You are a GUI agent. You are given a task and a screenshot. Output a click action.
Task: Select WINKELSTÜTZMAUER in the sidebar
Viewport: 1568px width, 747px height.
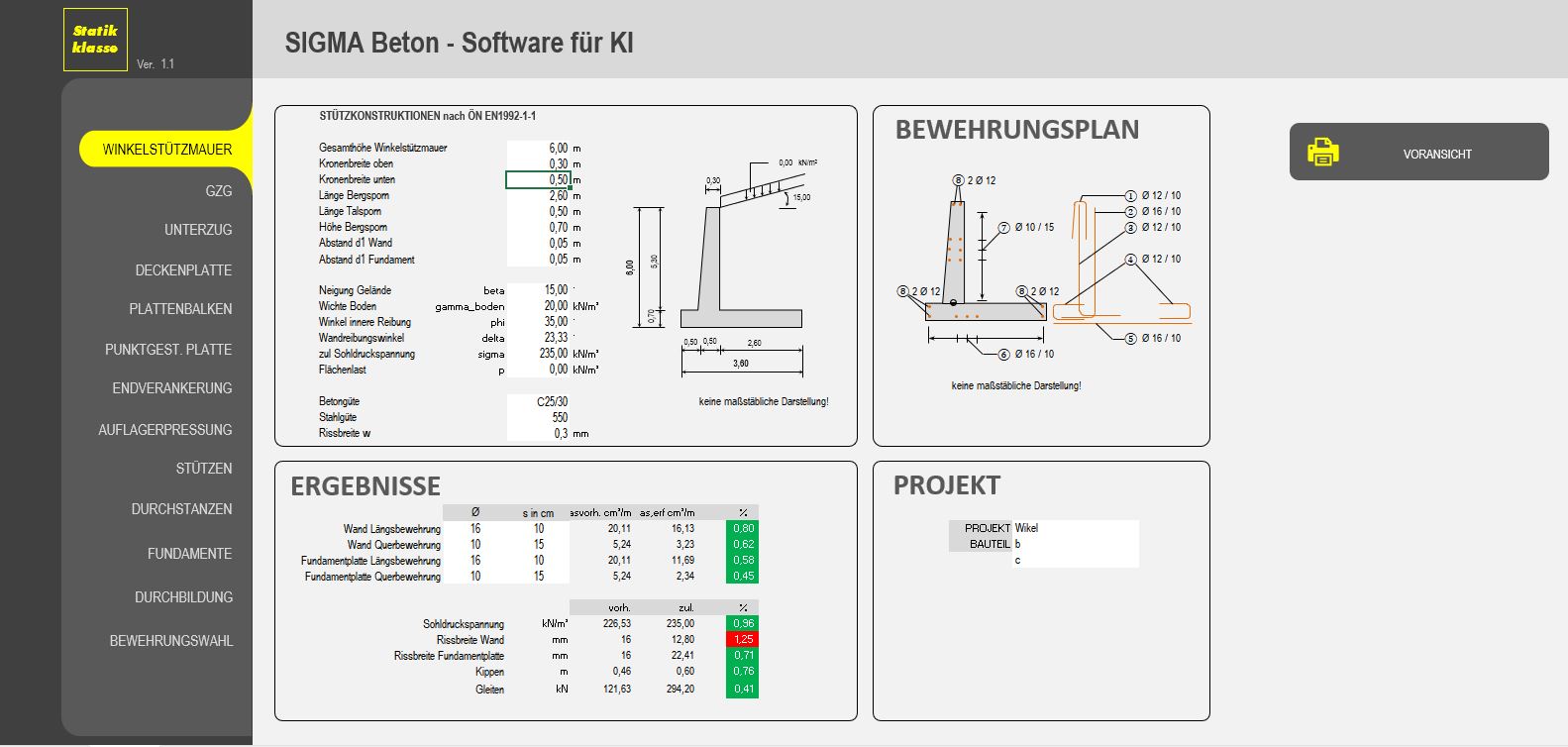(x=166, y=150)
